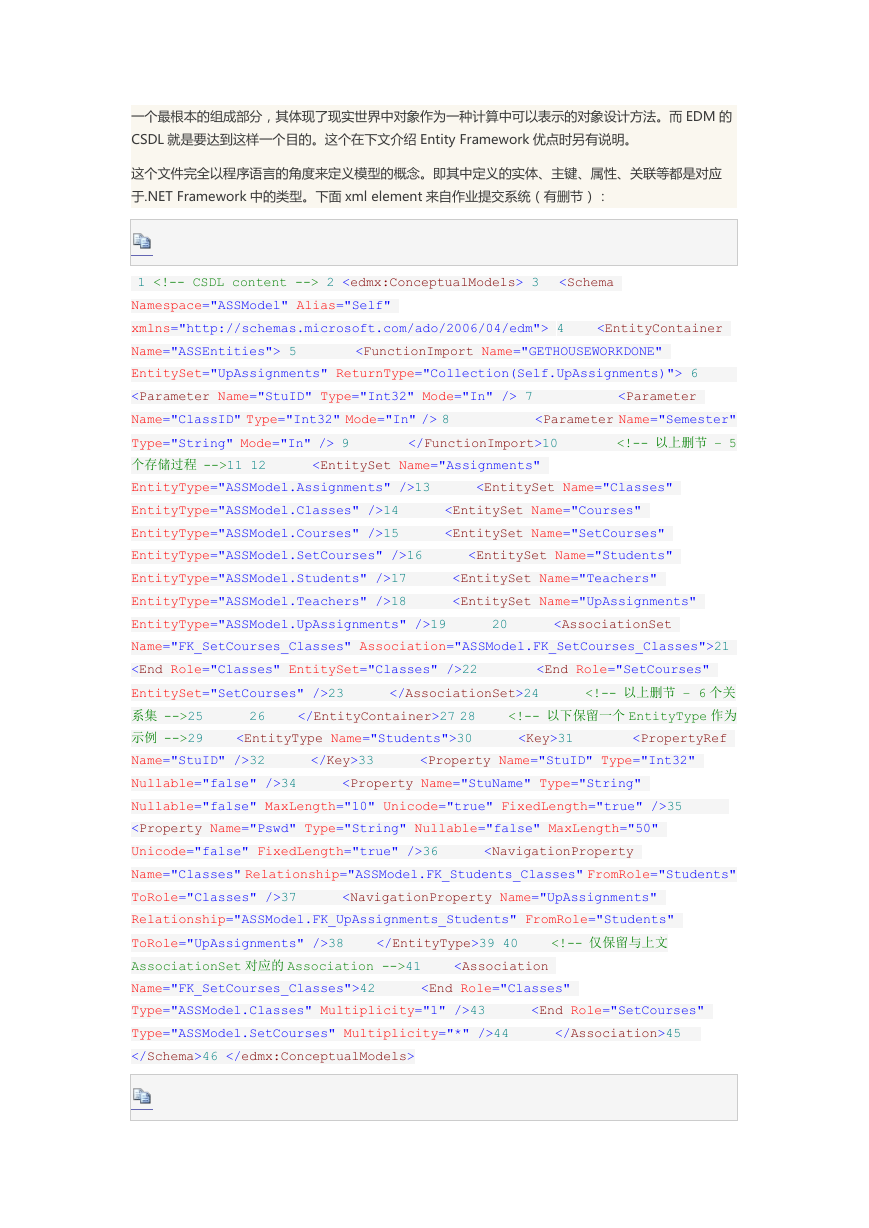Click the closing tag '</FunctionImport>'

(x=473, y=443)
